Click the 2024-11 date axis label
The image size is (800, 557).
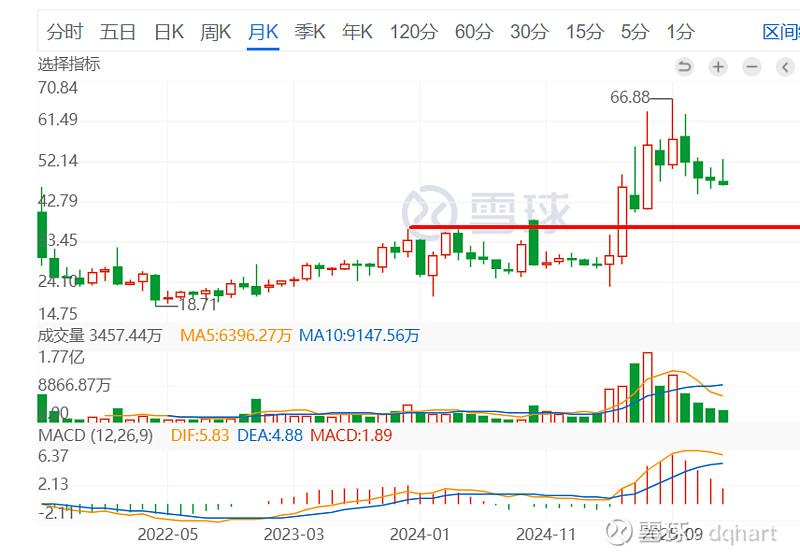pos(545,535)
